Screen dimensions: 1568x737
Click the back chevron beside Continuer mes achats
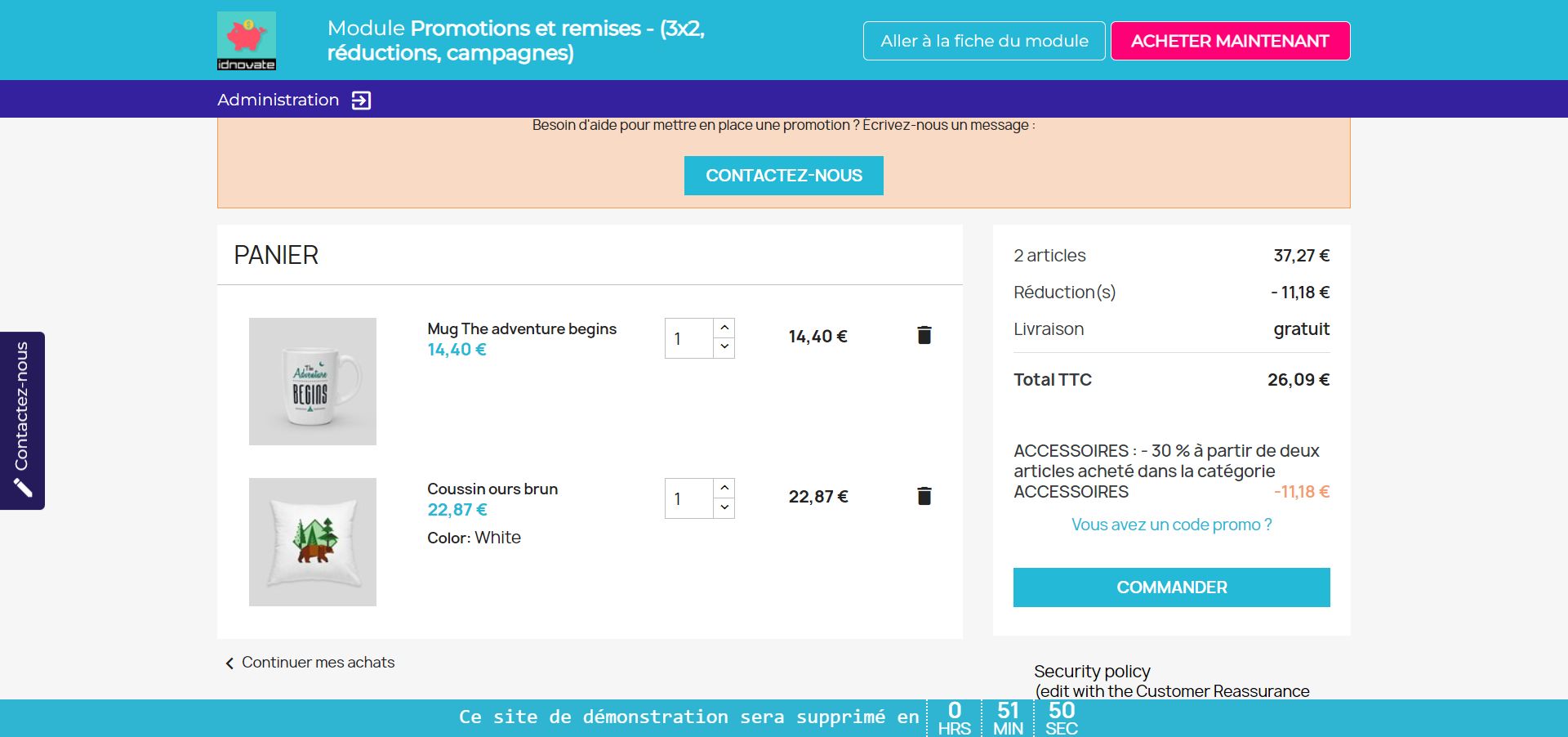(x=229, y=663)
